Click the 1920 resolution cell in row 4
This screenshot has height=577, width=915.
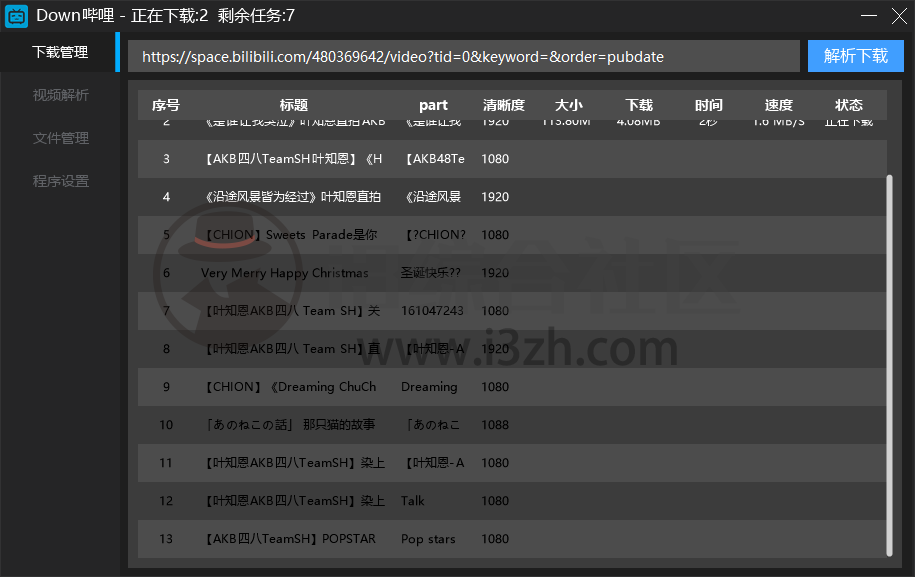[495, 197]
